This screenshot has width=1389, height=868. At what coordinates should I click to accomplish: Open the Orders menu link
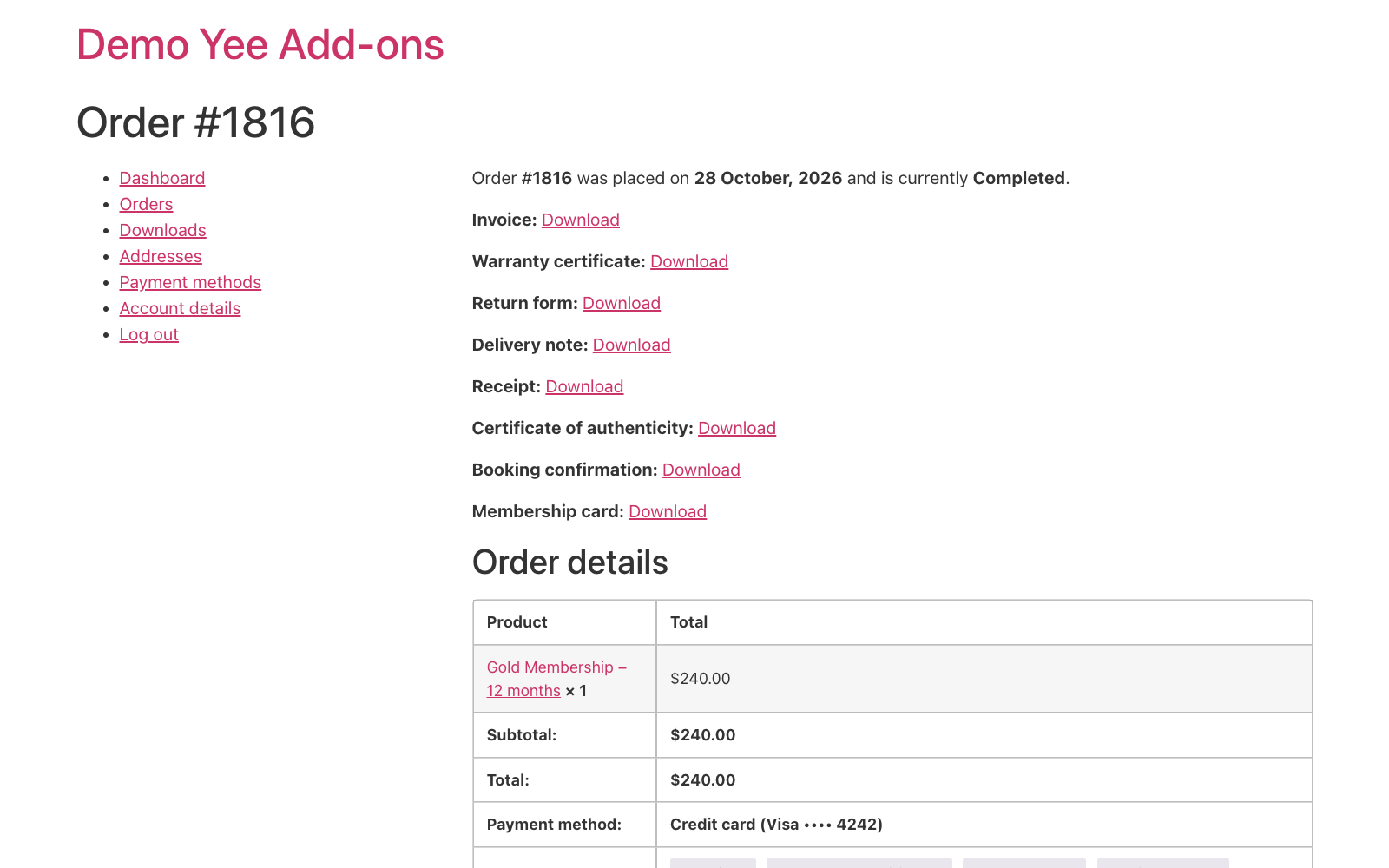coord(146,204)
